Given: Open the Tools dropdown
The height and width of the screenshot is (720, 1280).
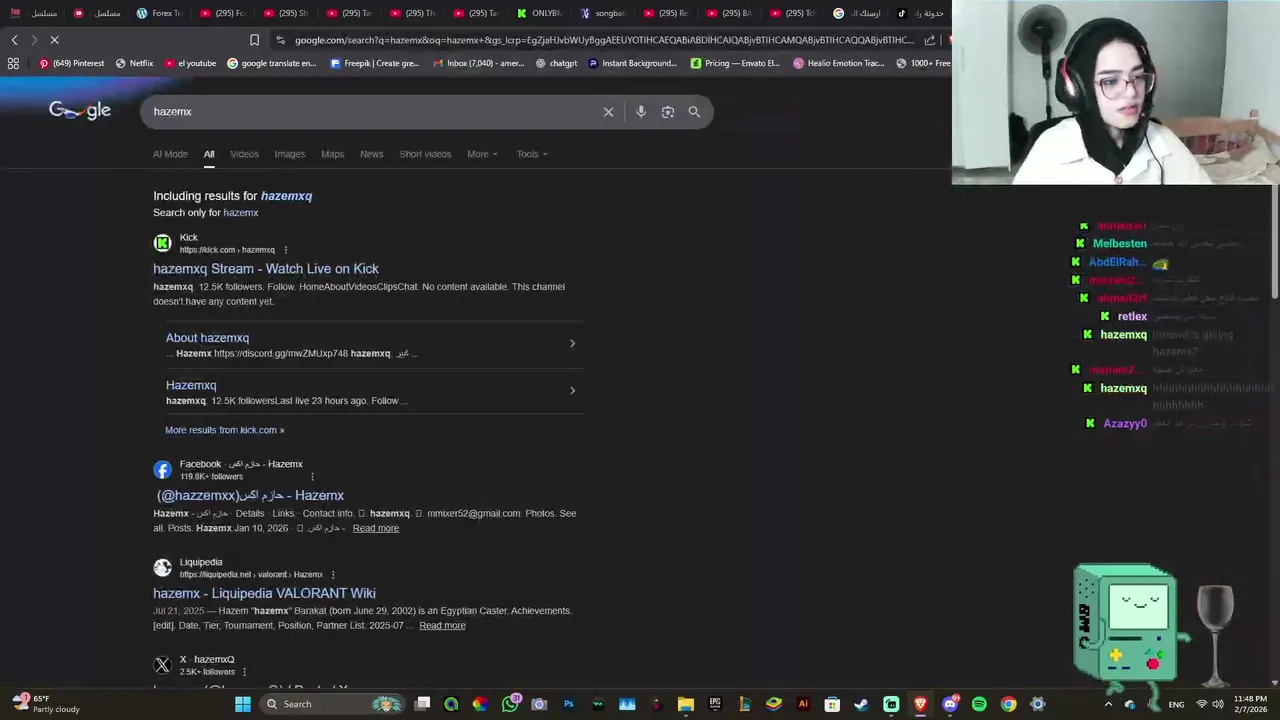Looking at the screenshot, I should (531, 154).
